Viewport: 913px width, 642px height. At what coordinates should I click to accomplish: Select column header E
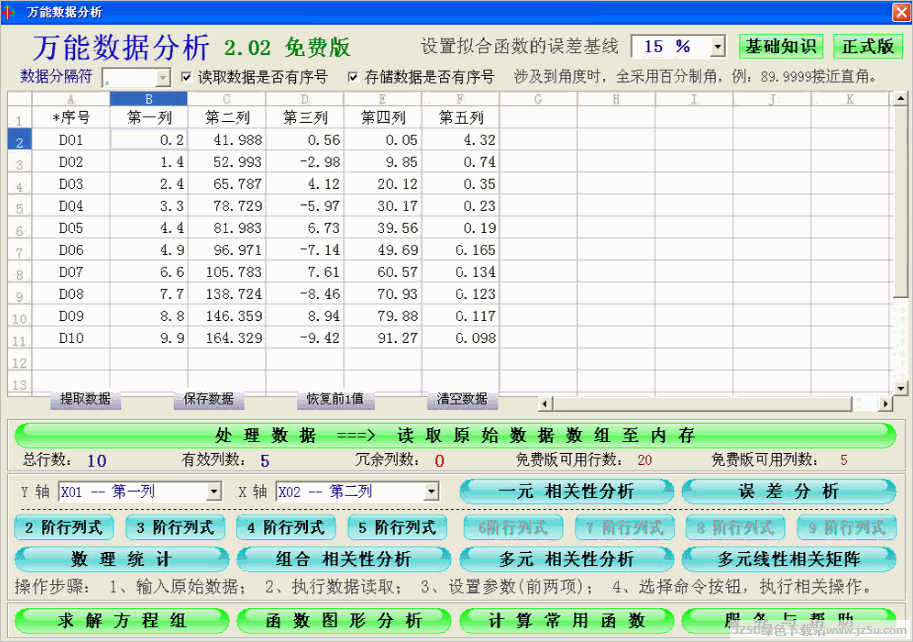pos(383,99)
